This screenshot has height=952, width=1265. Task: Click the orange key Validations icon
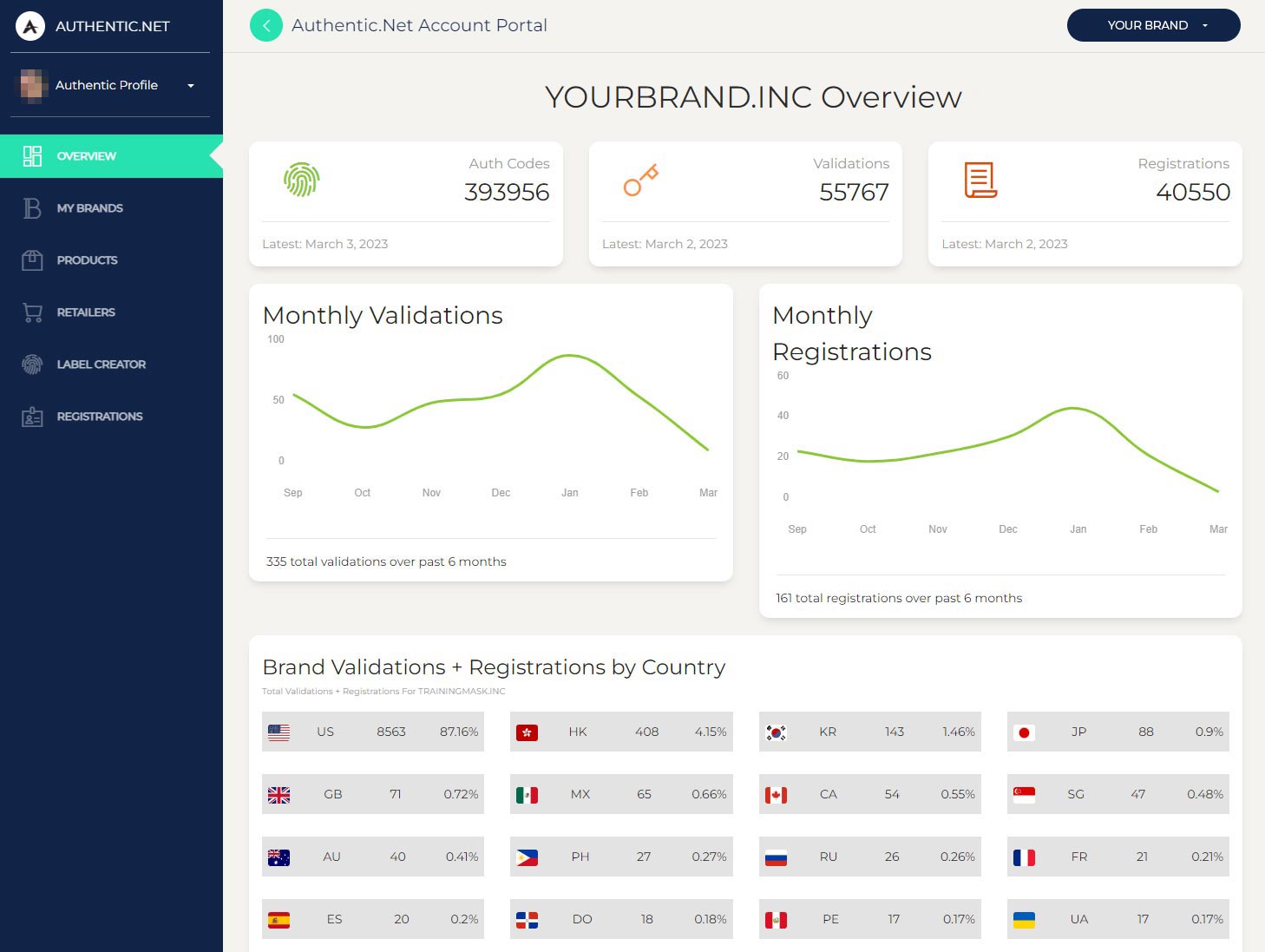coord(641,180)
